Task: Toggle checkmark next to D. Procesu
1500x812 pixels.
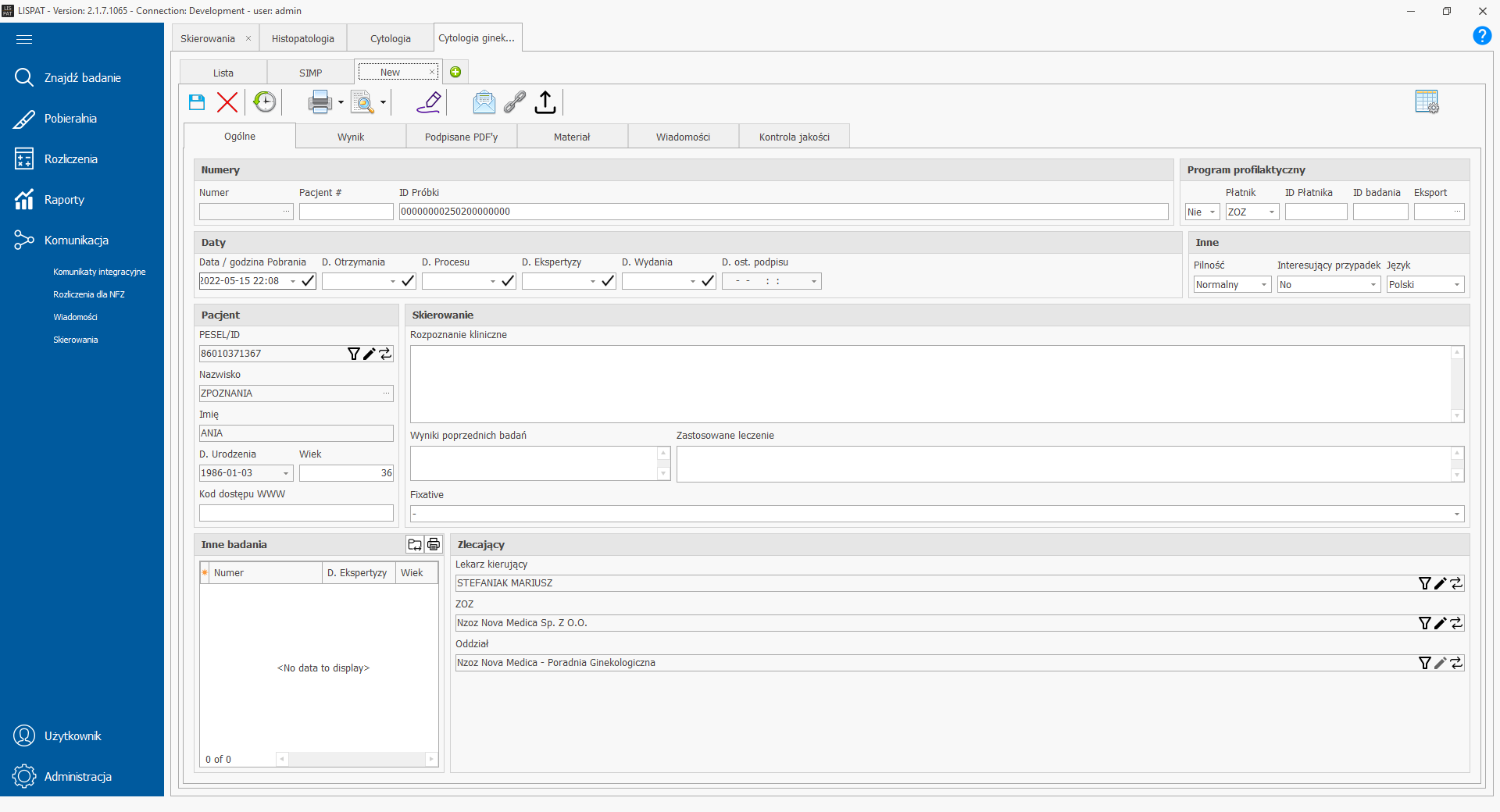Action: pyautogui.click(x=508, y=281)
